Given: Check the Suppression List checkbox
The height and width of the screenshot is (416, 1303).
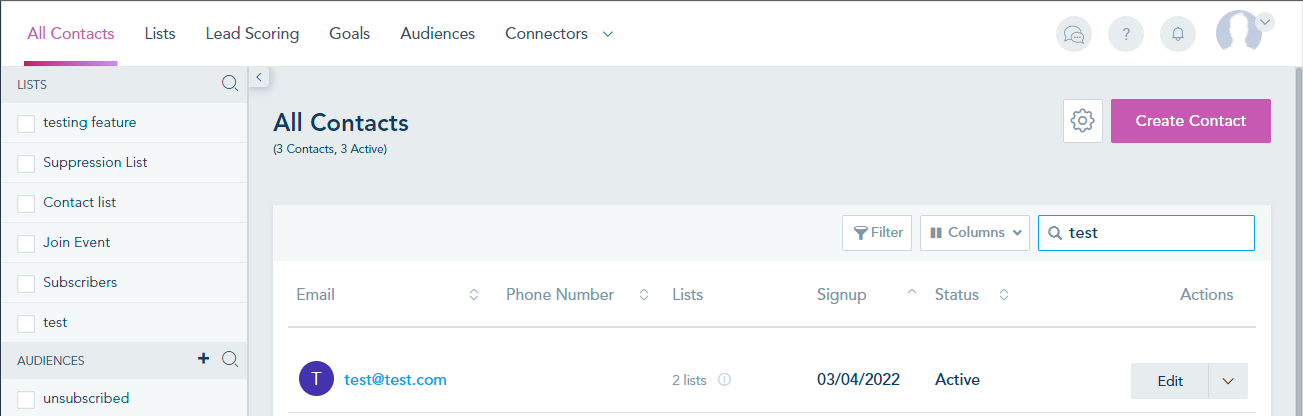Looking at the screenshot, I should click(26, 163).
